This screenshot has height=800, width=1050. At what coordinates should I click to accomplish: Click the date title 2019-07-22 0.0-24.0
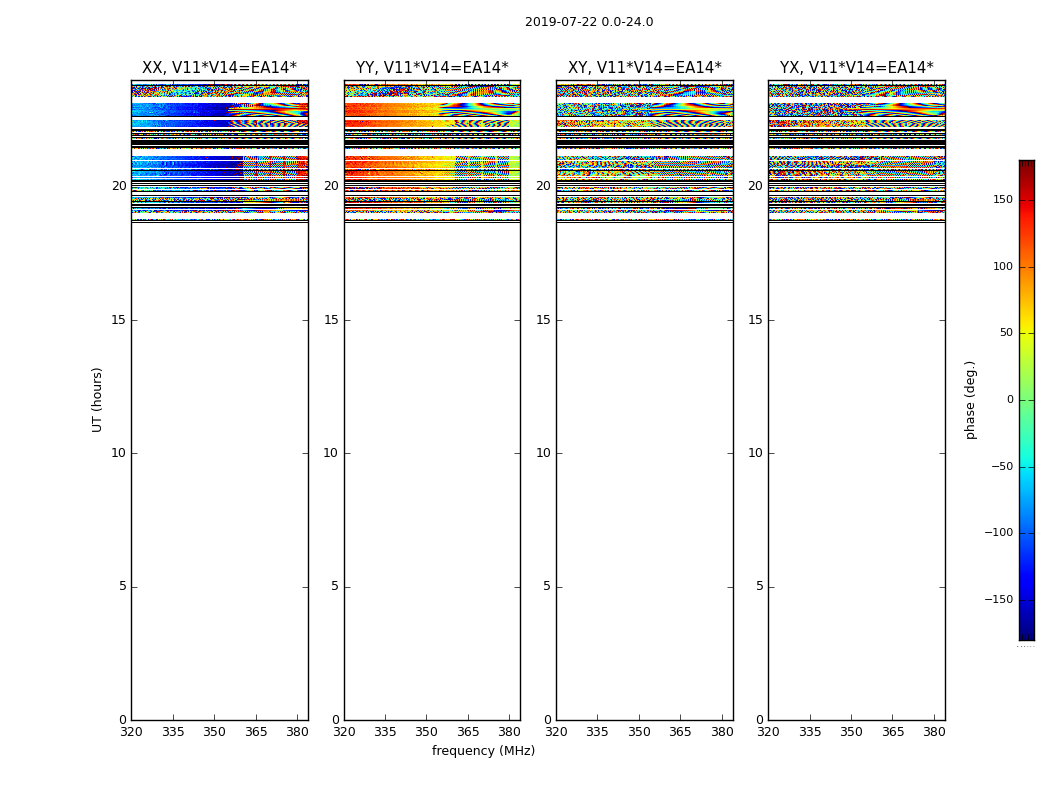[x=589, y=22]
